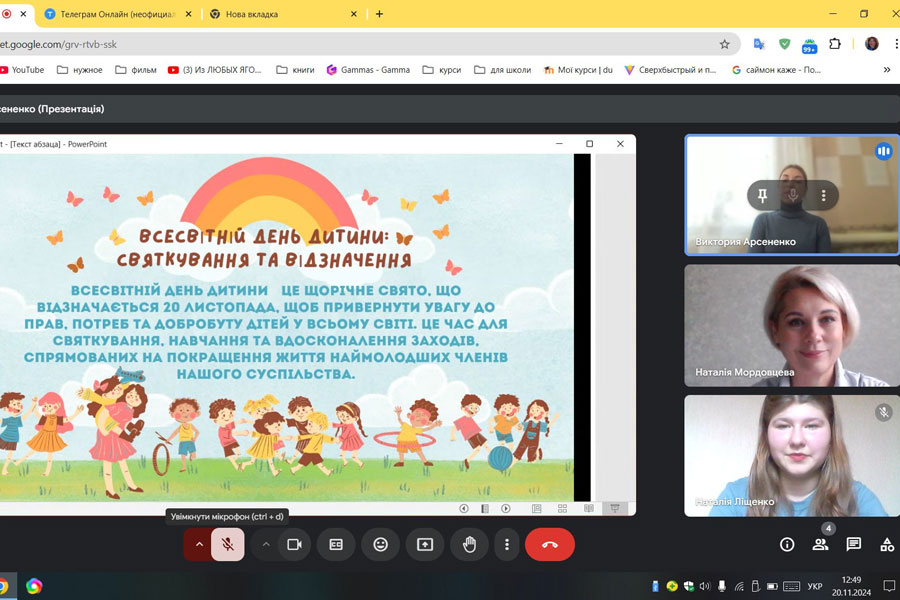The image size is (900, 600).
Task: Send an emoji reaction
Action: 380,544
